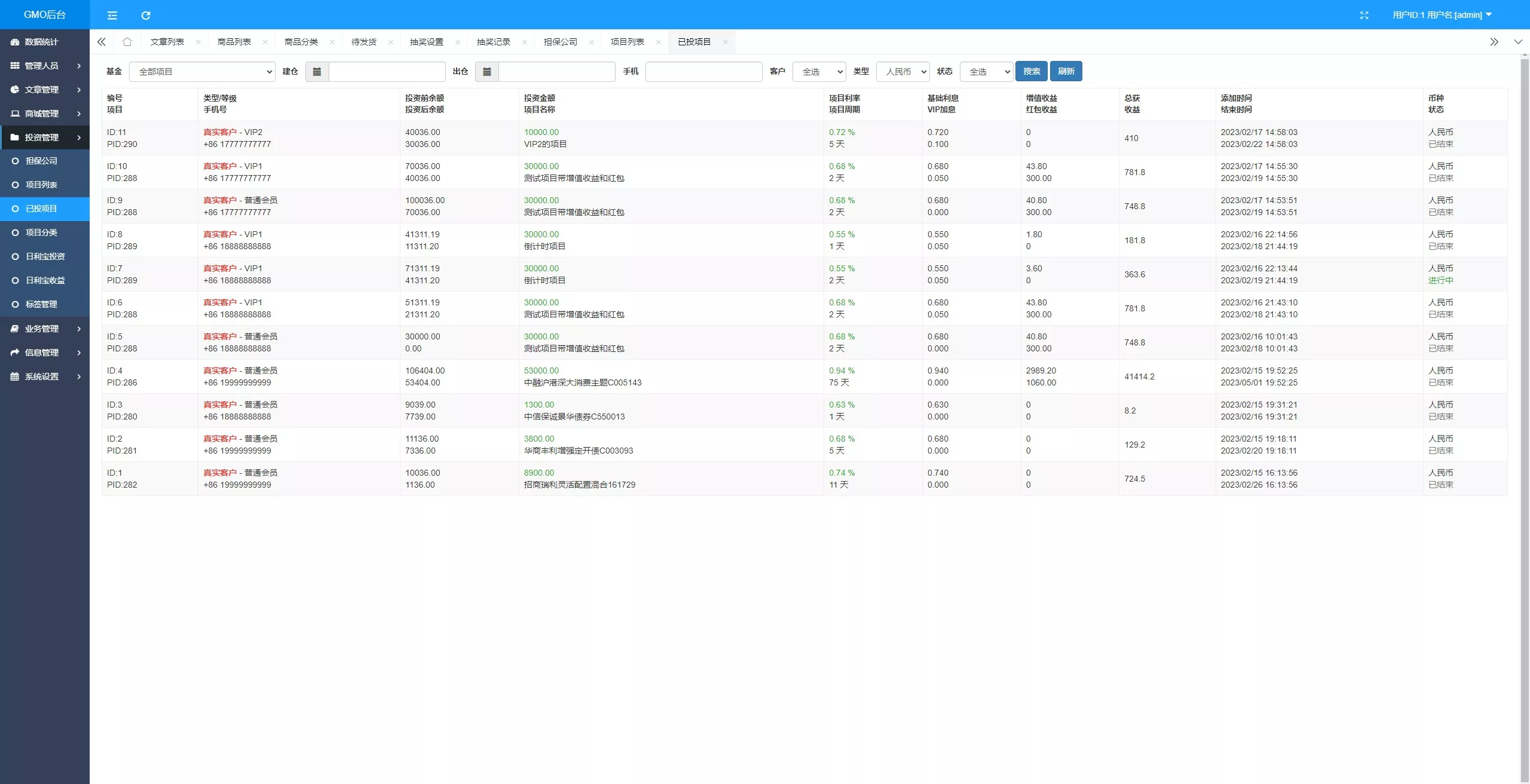Switch to the 文章列表 tab
Image resolution: width=1530 pixels, height=784 pixels.
(167, 42)
